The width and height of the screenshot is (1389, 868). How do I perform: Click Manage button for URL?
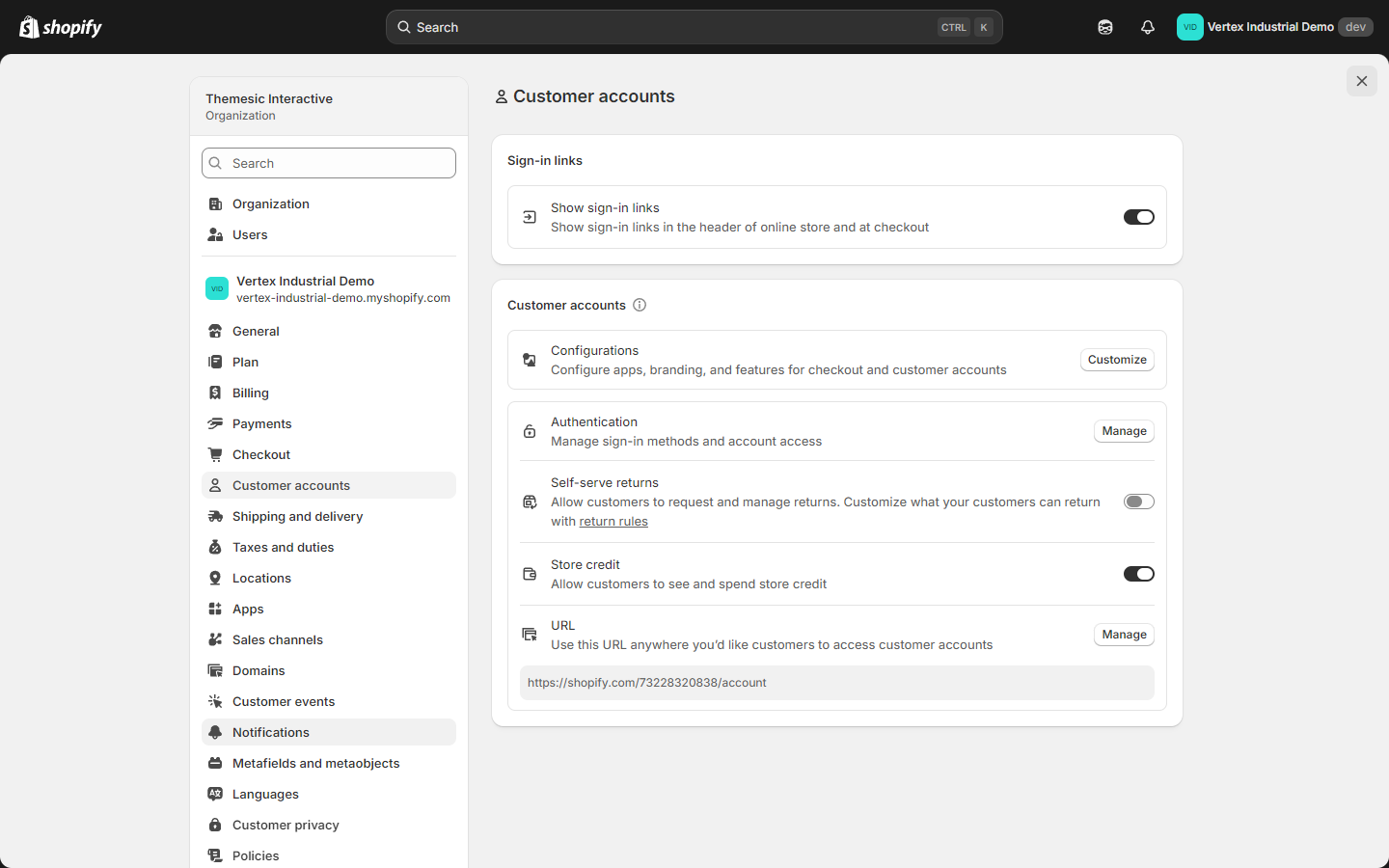pos(1124,635)
